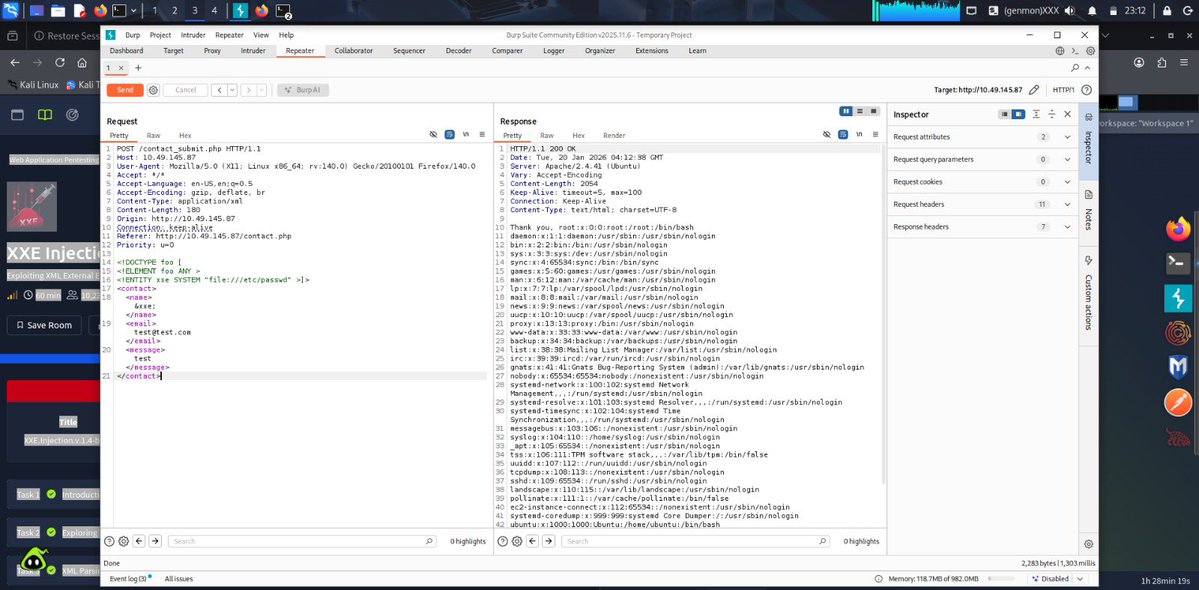The height and width of the screenshot is (590, 1199).
Task: Select side-by-side request/response layout
Action: [x=846, y=112]
